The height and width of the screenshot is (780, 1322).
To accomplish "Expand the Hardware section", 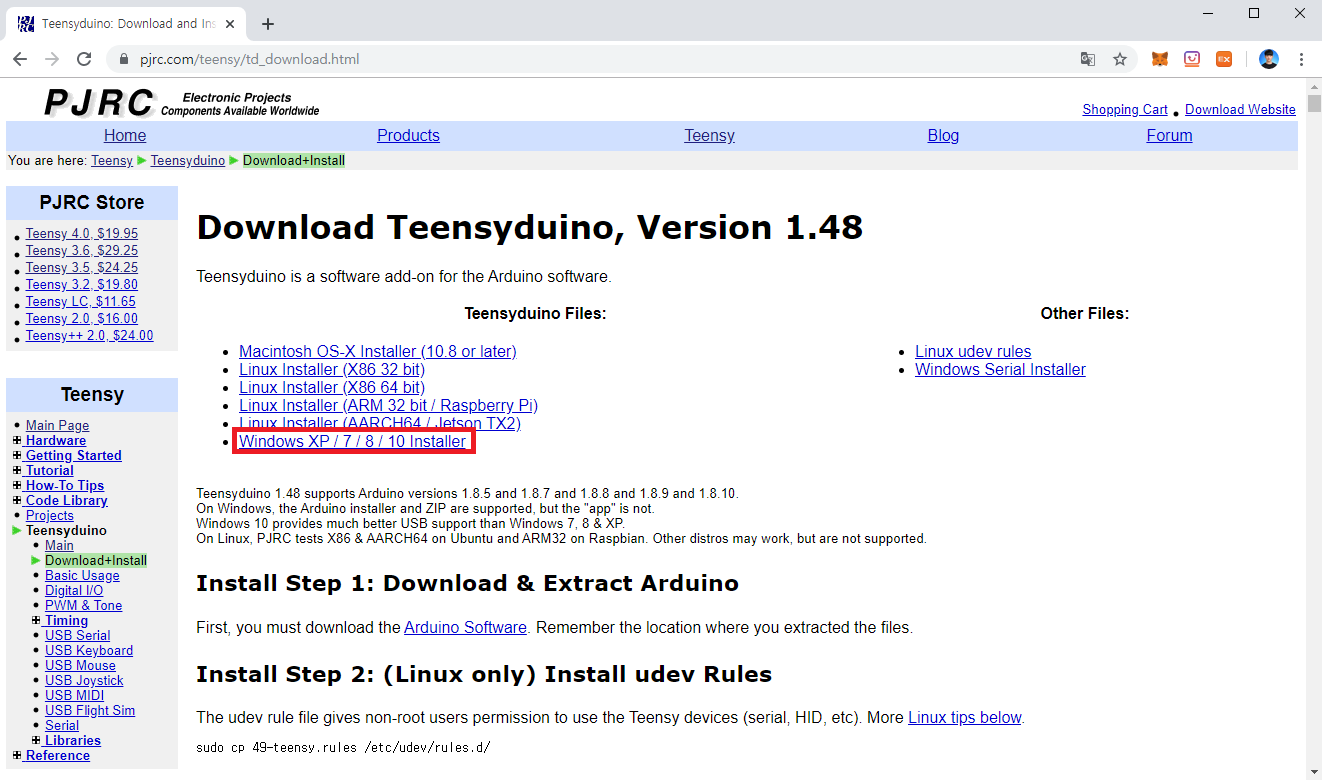I will click(17, 441).
